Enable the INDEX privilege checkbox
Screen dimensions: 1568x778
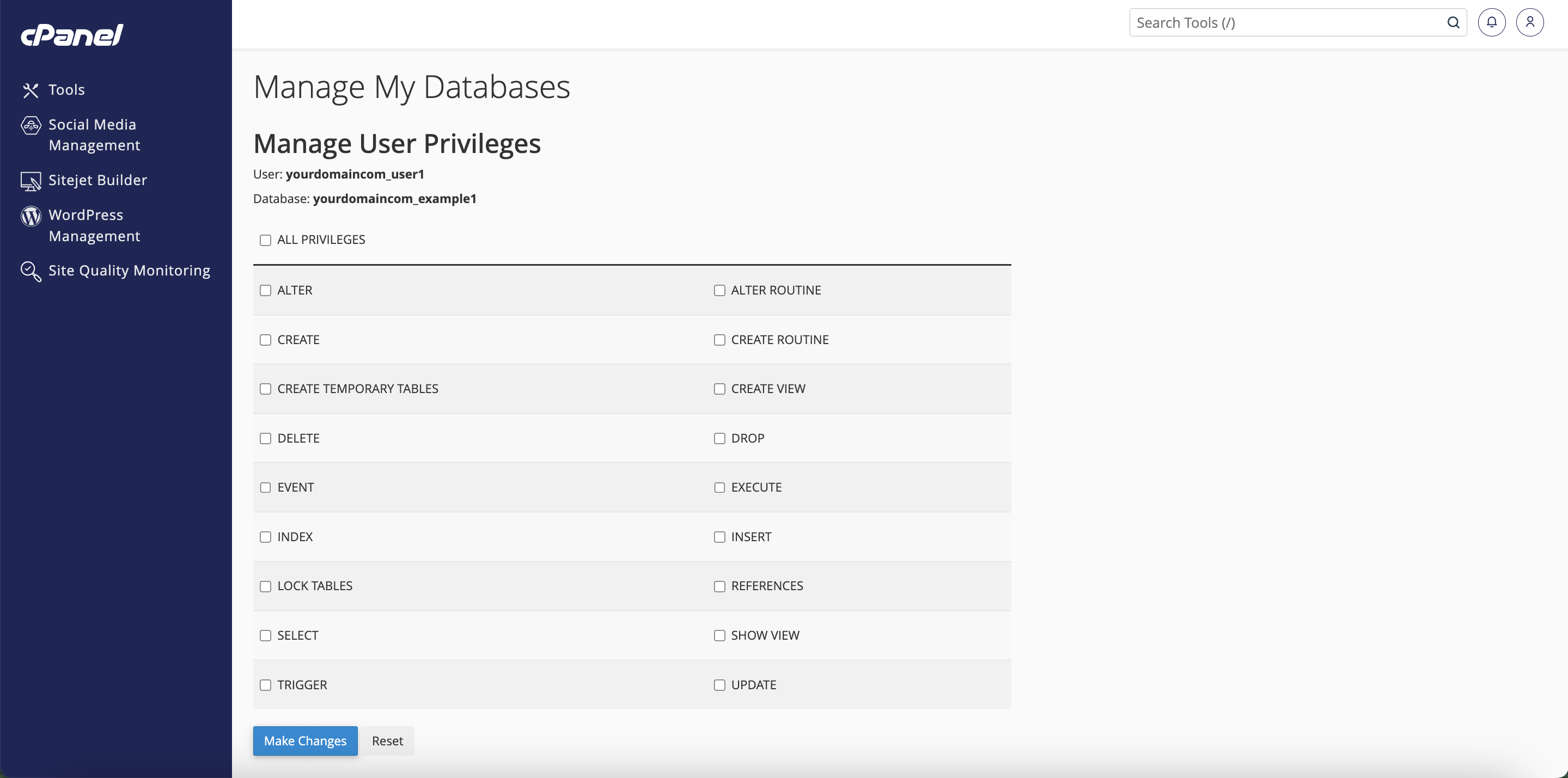[265, 537]
